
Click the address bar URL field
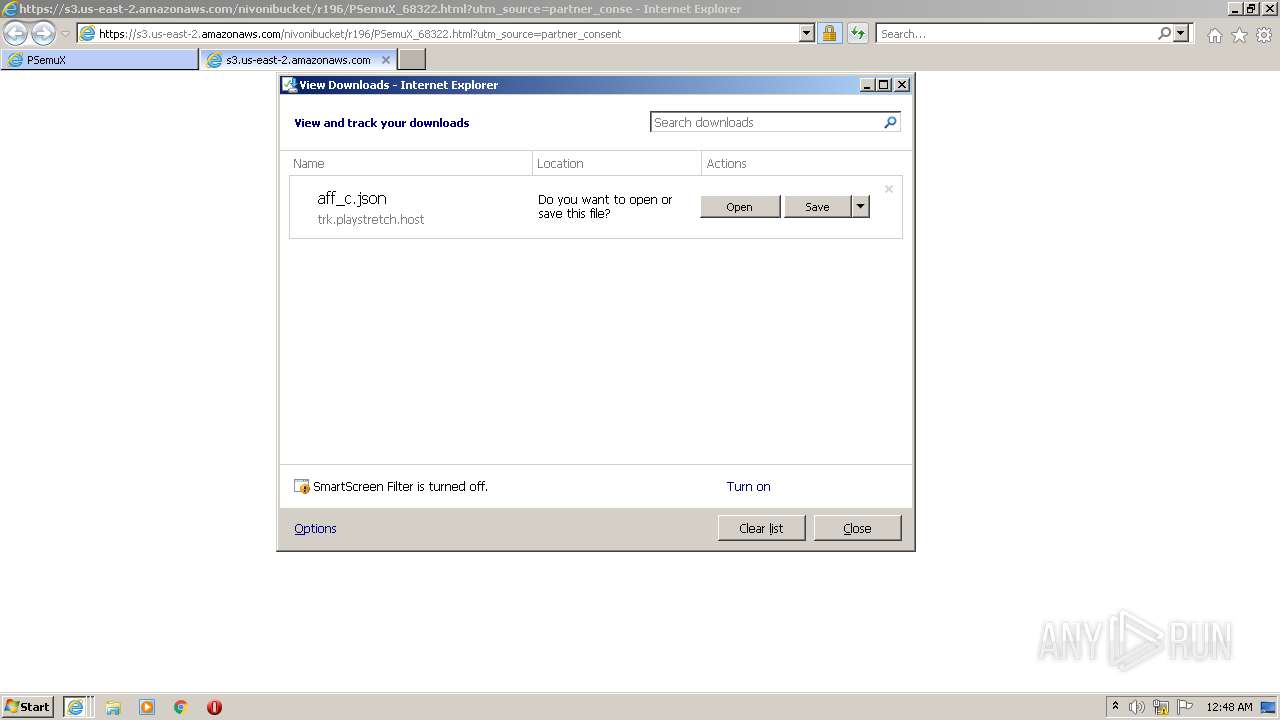[438, 33]
